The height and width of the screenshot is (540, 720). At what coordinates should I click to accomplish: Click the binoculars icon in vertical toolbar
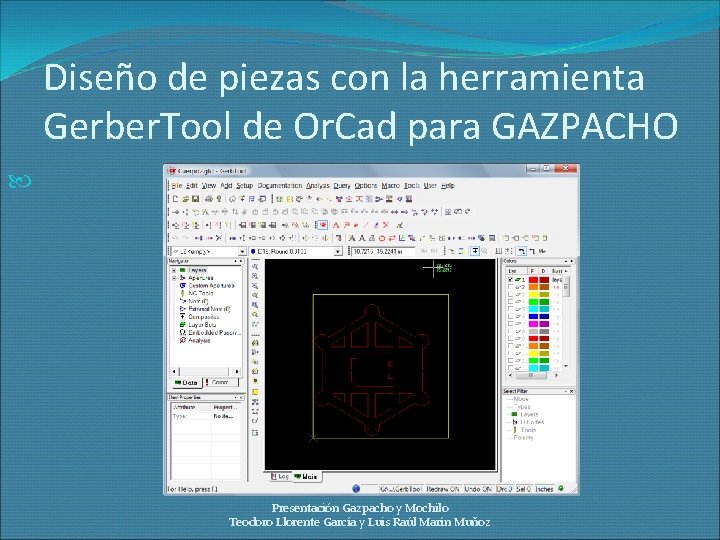(x=255, y=343)
